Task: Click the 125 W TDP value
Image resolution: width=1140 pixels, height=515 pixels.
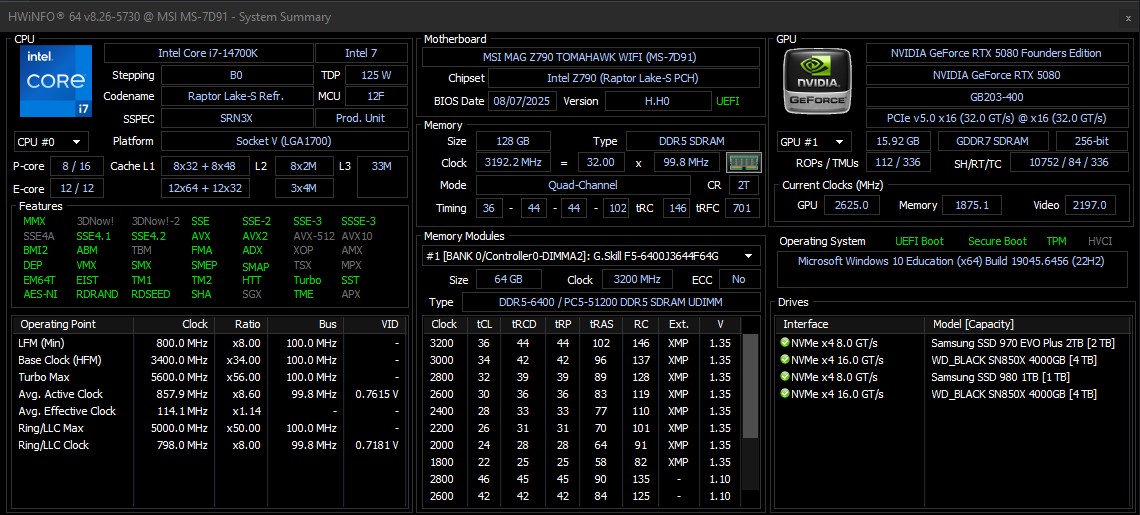Action: tap(376, 75)
